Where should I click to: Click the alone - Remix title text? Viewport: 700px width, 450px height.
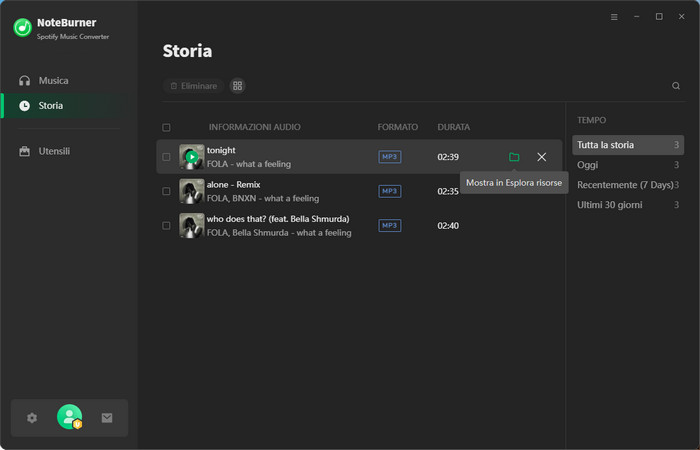click(x=233, y=185)
